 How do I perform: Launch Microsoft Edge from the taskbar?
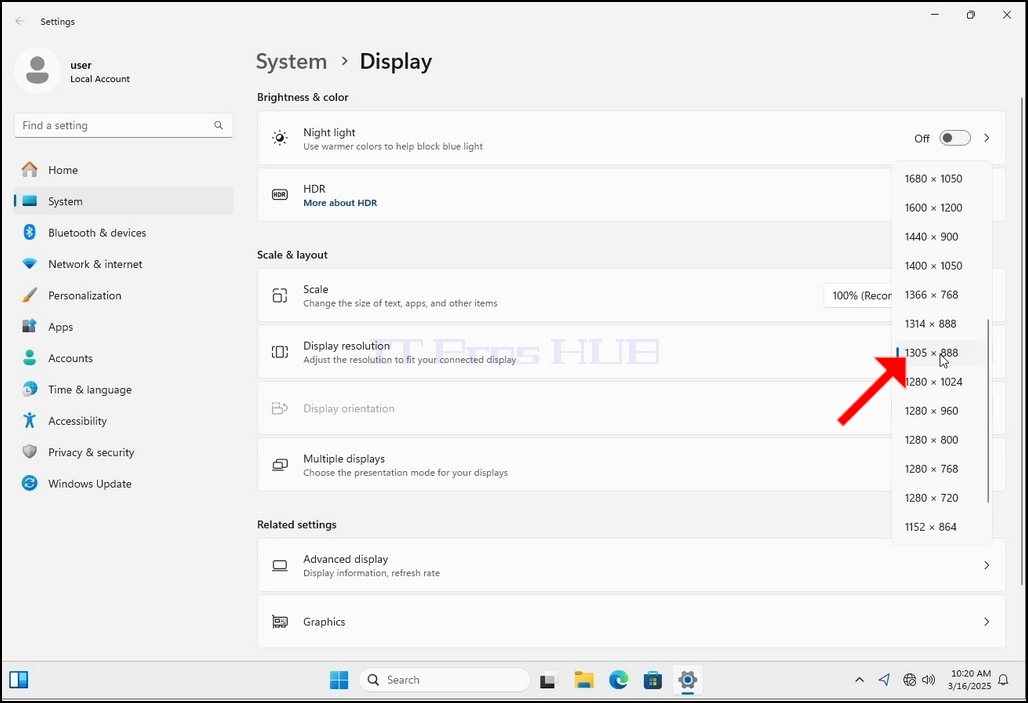pyautogui.click(x=618, y=680)
